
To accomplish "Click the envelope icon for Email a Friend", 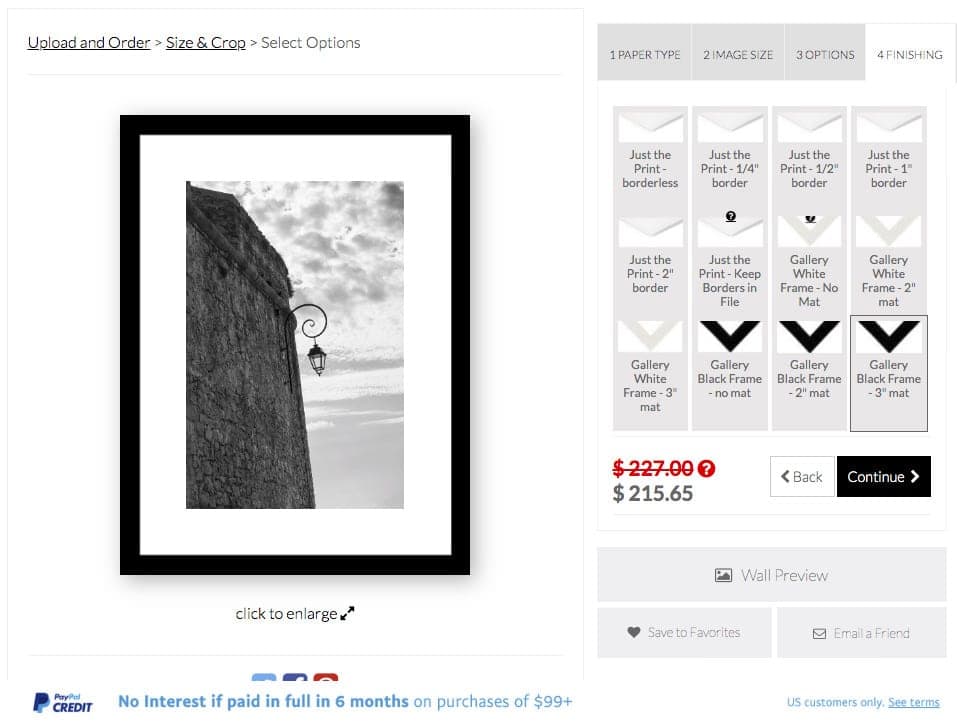I will coord(819,634).
